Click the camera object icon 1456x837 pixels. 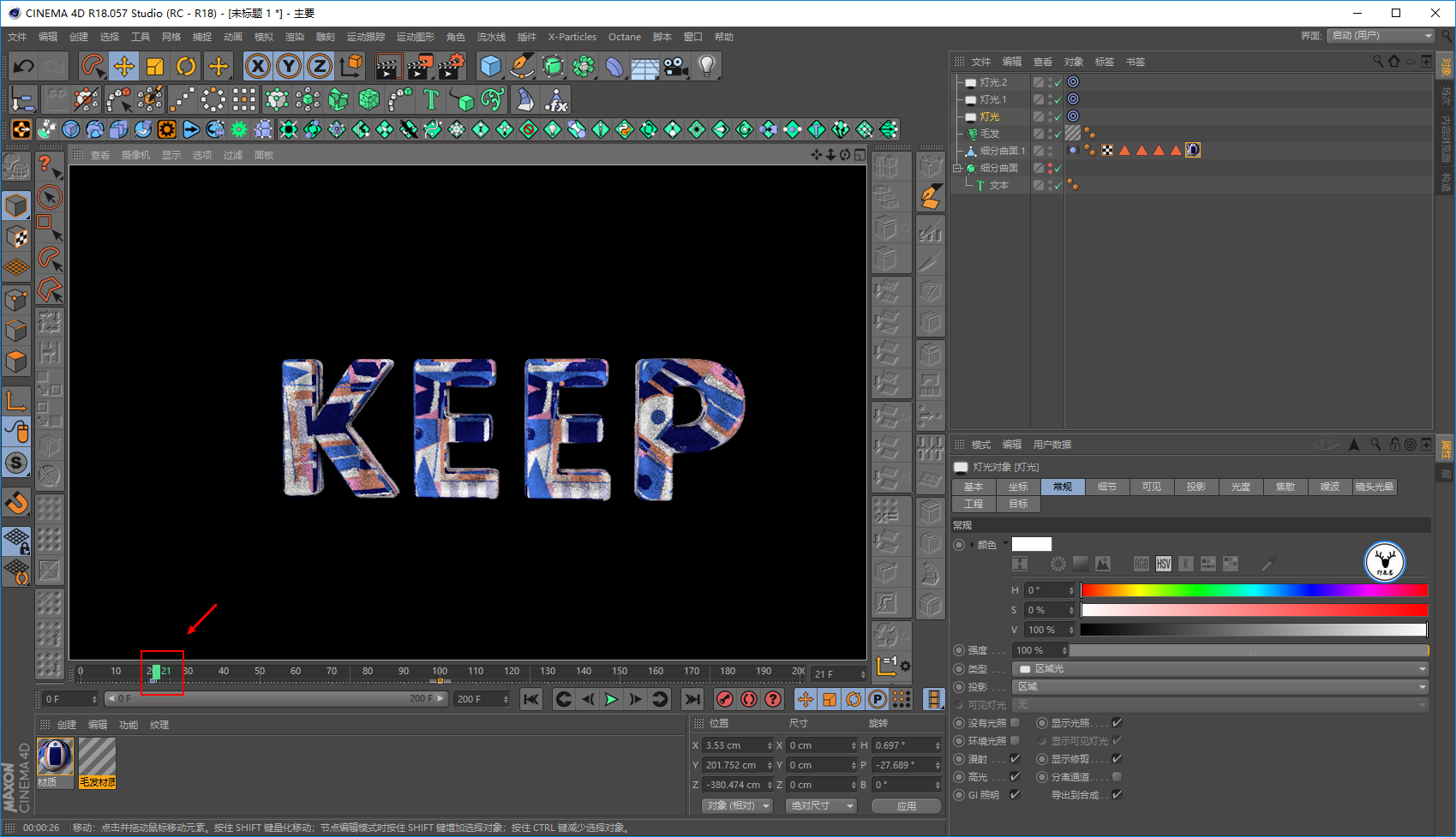[x=676, y=66]
